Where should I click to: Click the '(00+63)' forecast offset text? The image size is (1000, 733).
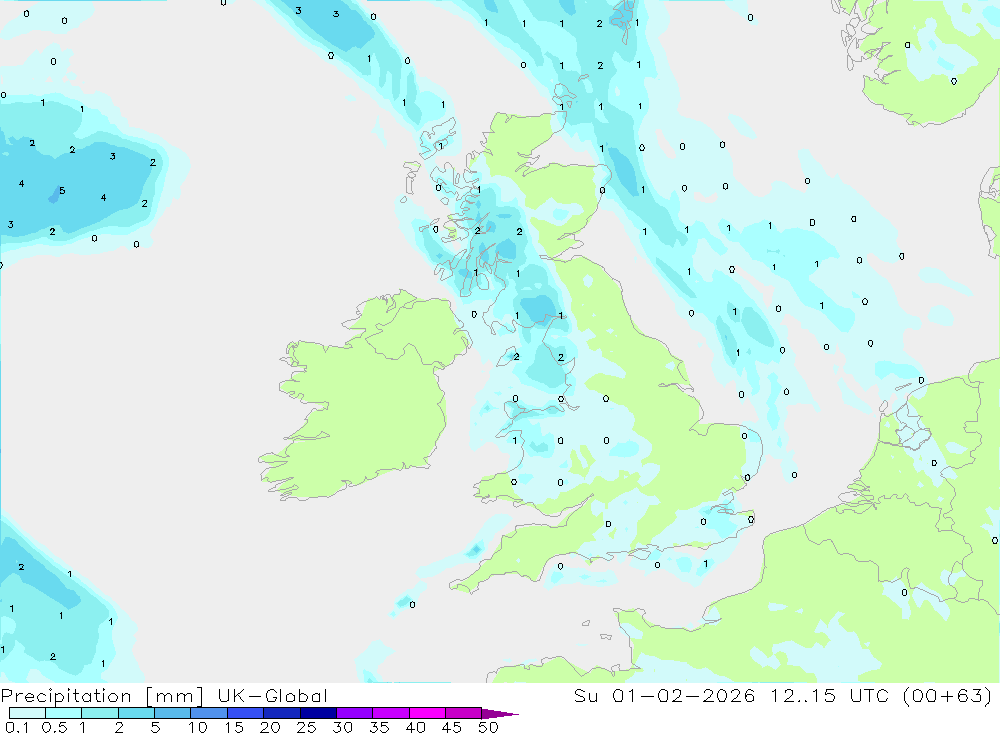[x=948, y=695]
